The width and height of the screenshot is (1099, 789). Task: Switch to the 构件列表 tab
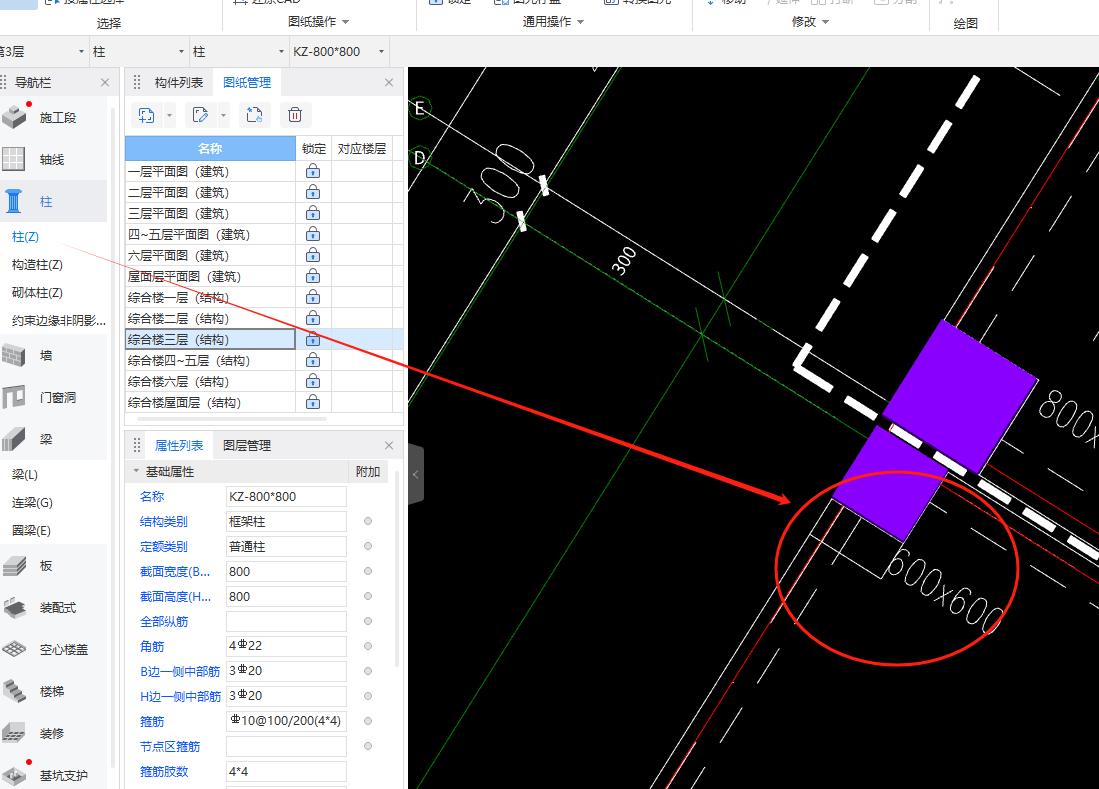coord(179,83)
